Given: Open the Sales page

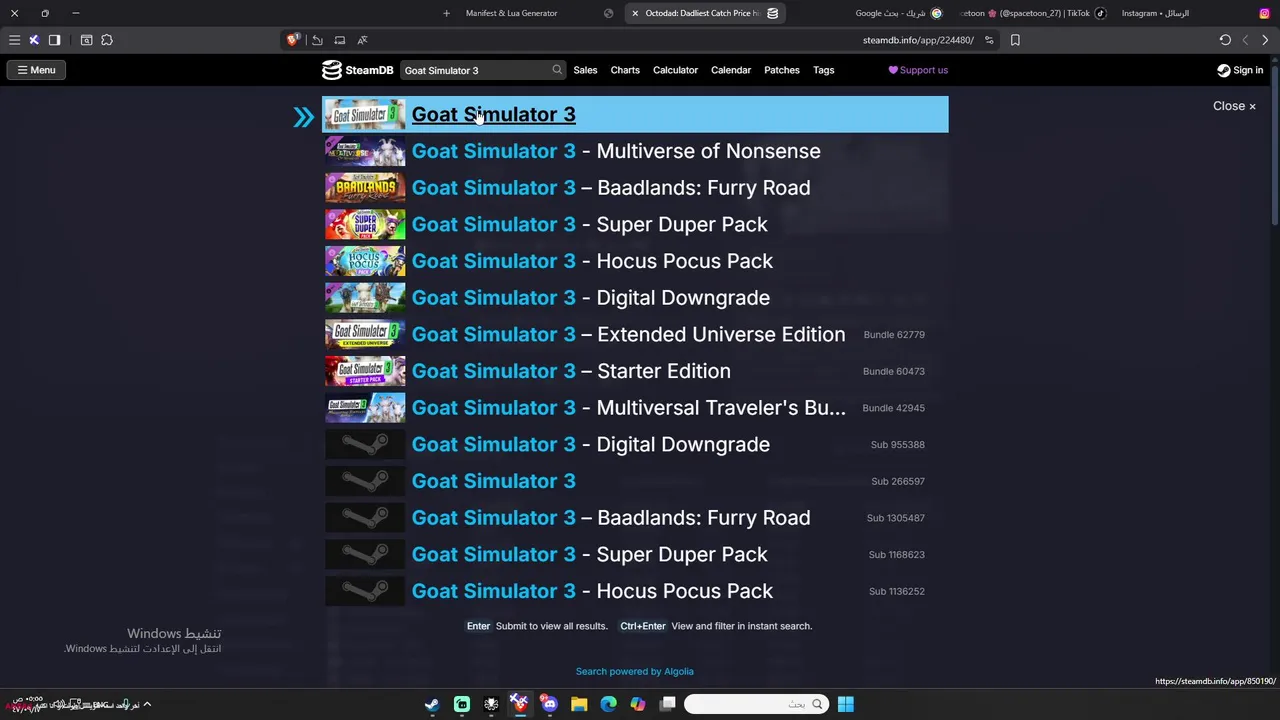Looking at the screenshot, I should pyautogui.click(x=585, y=70).
